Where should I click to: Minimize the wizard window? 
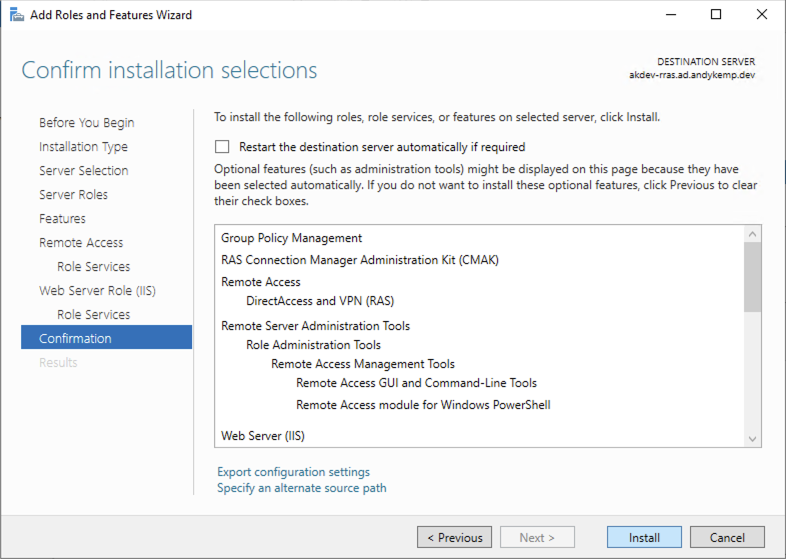671,15
